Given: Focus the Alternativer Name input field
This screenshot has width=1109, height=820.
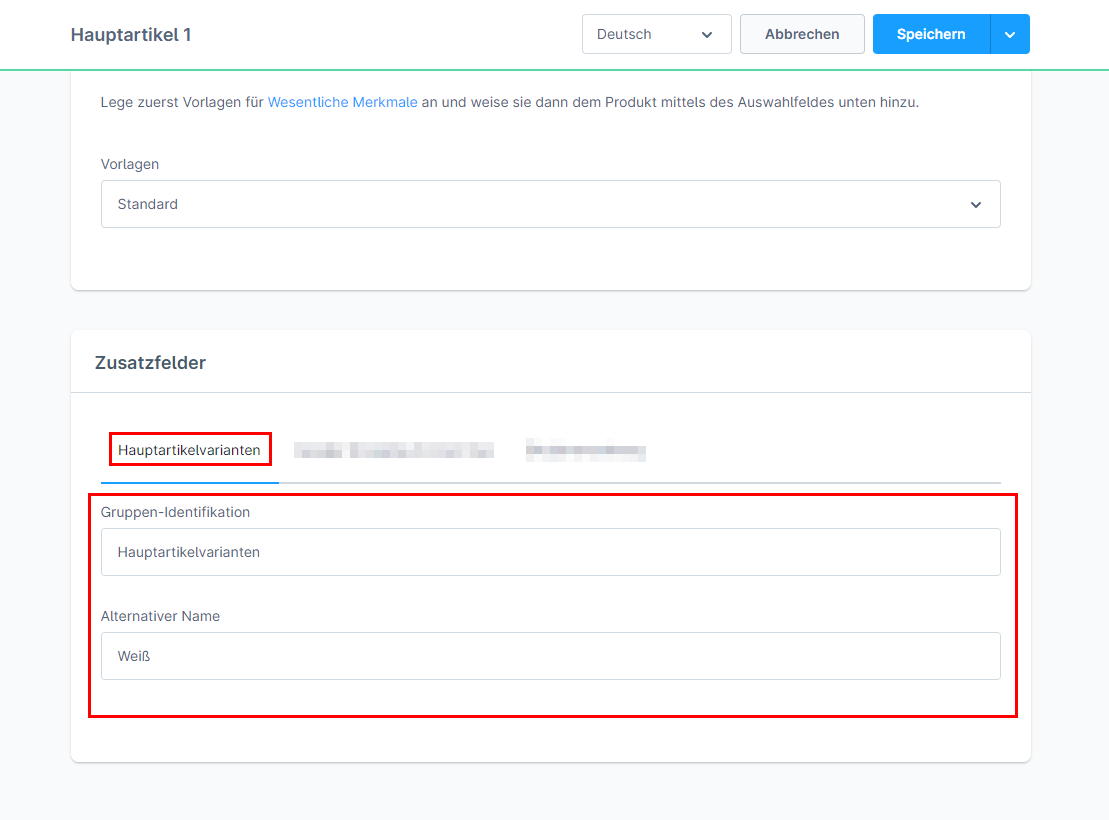Looking at the screenshot, I should (x=550, y=656).
